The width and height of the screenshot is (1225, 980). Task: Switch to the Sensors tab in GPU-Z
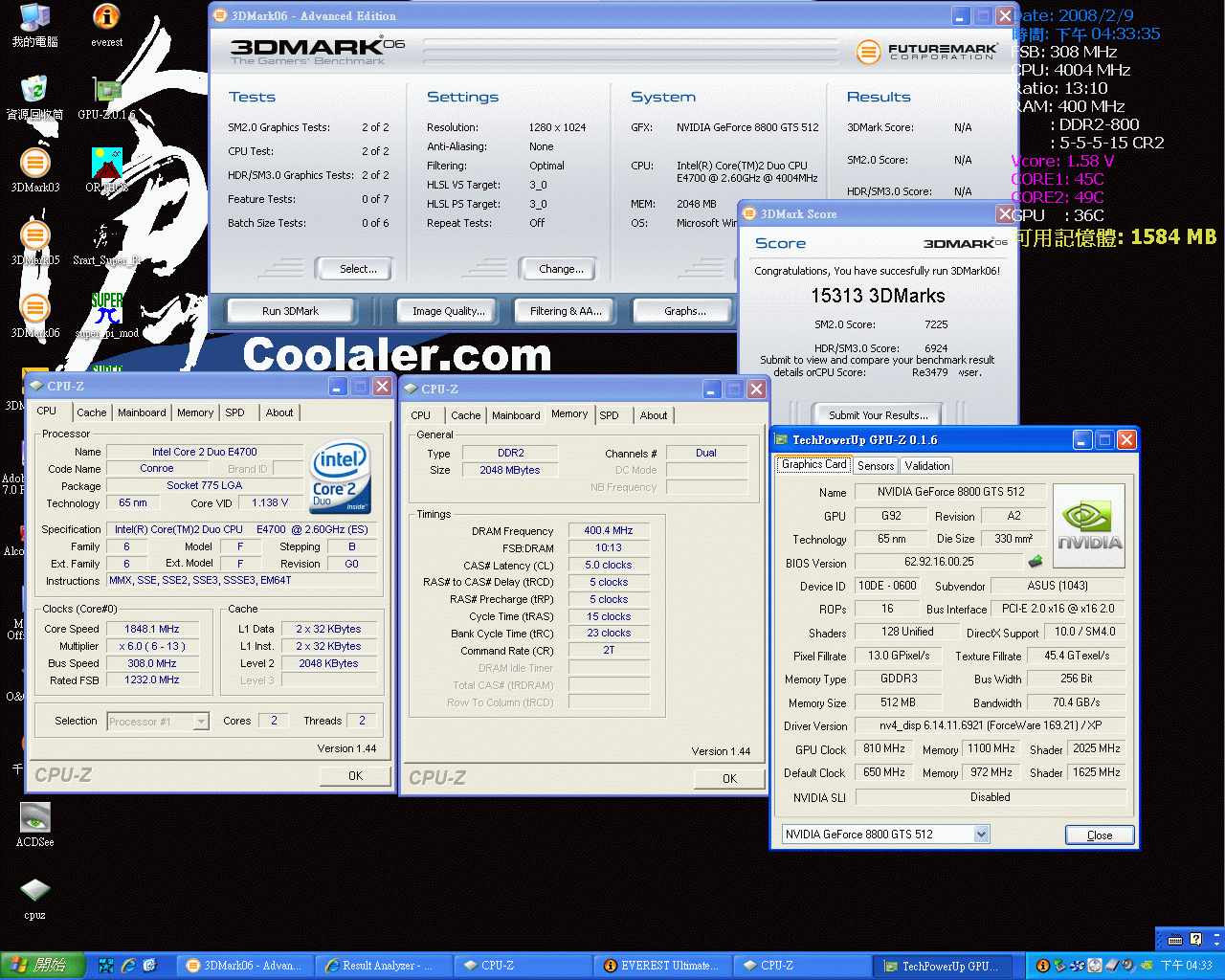[876, 466]
